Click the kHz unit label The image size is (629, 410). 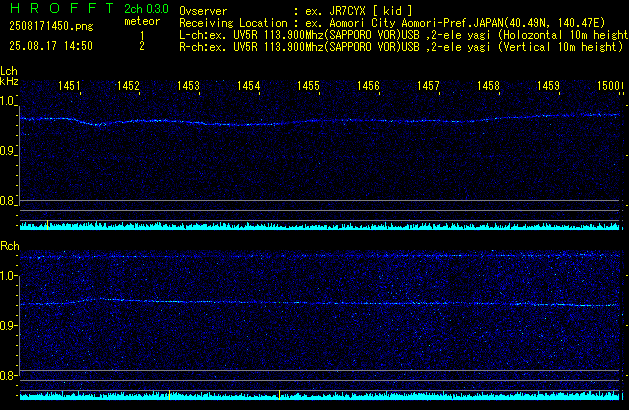click(9, 81)
